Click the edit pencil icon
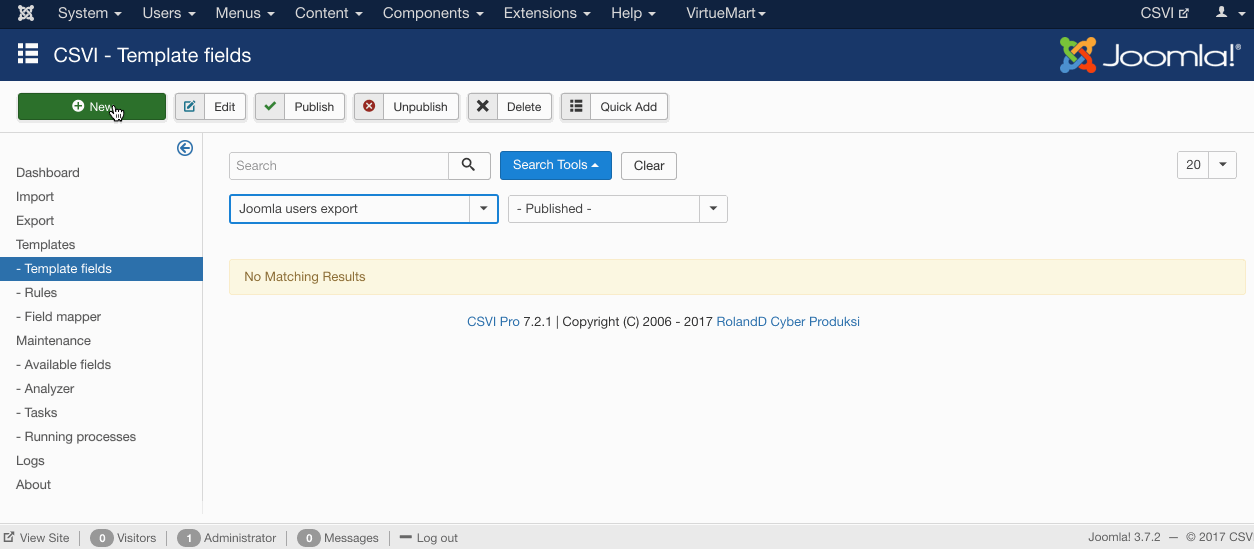Viewport: 1254px width, 549px height. pos(190,106)
